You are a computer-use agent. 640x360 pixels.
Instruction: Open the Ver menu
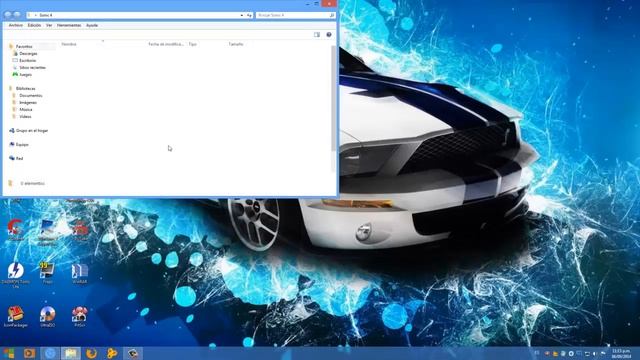(x=49, y=25)
